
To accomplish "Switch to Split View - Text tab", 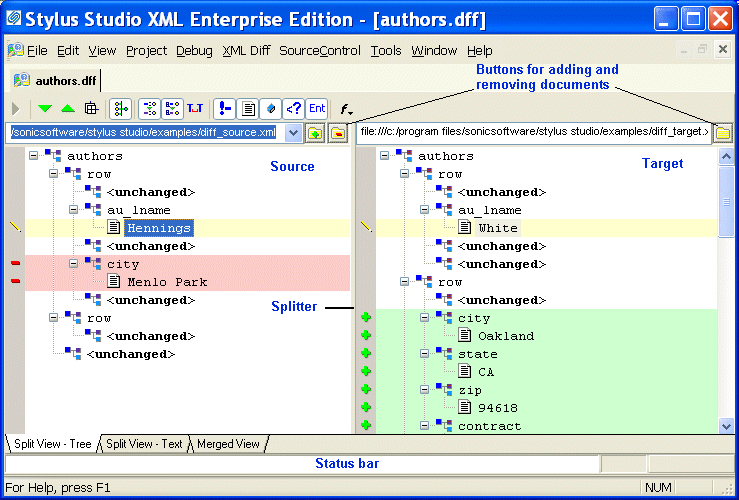I will tap(145, 444).
